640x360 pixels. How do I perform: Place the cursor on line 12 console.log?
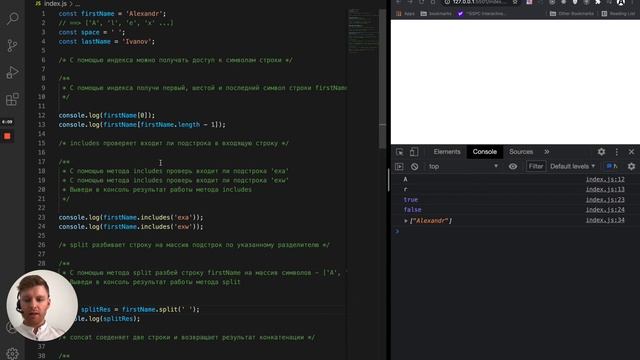[x=107, y=116]
